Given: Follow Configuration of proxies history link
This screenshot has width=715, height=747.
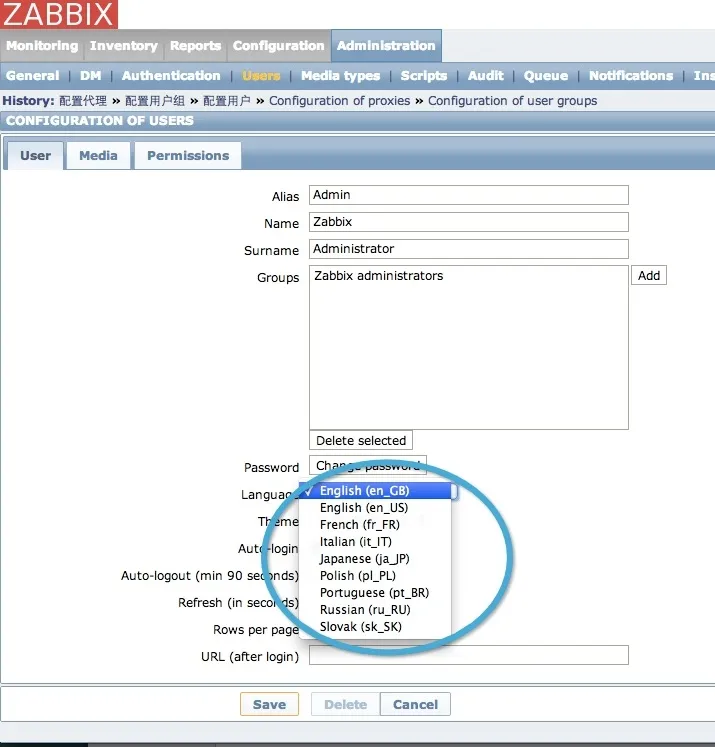Looking at the screenshot, I should pos(340,101).
